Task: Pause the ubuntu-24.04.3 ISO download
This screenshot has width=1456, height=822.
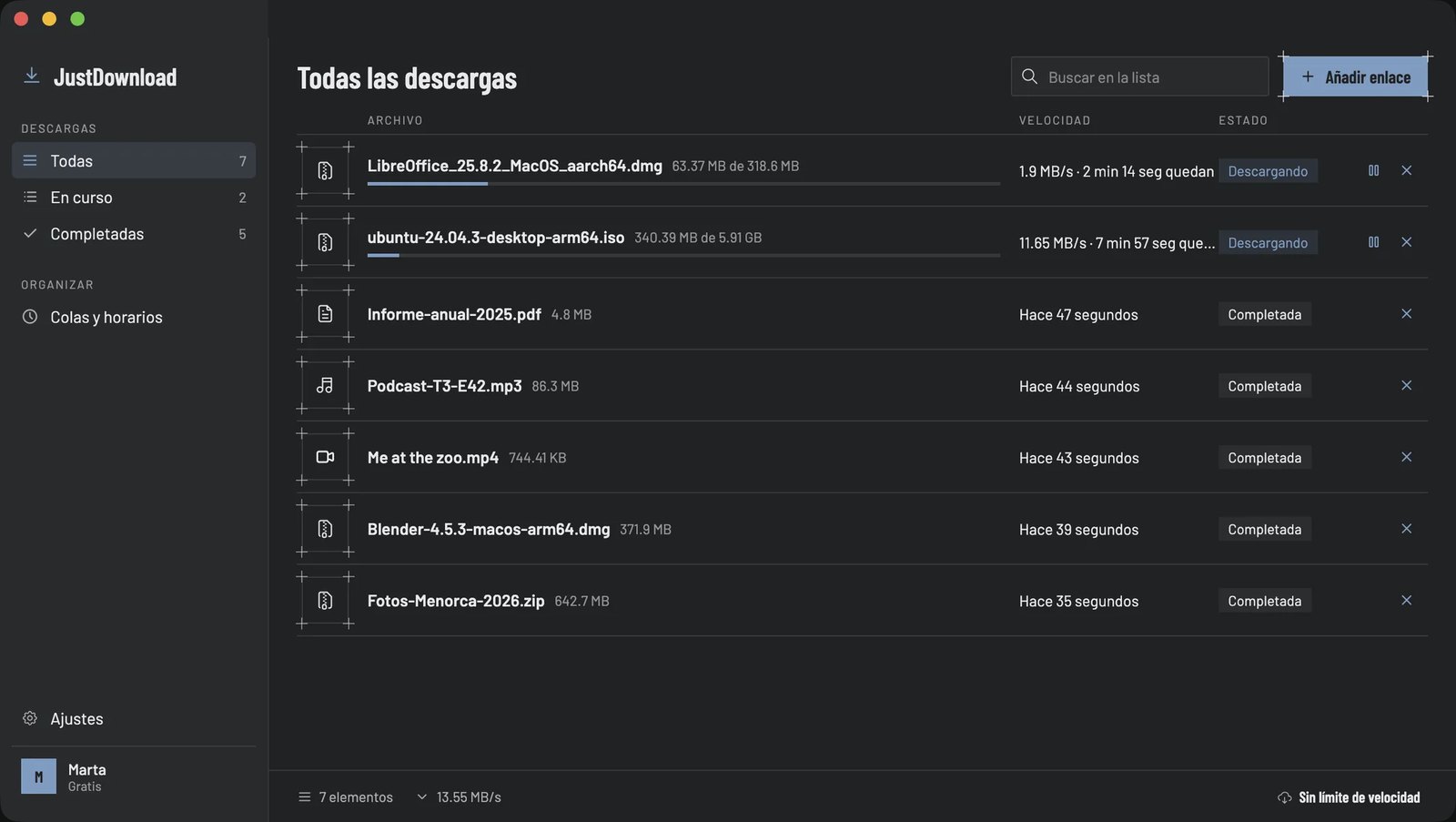Action: [1373, 242]
